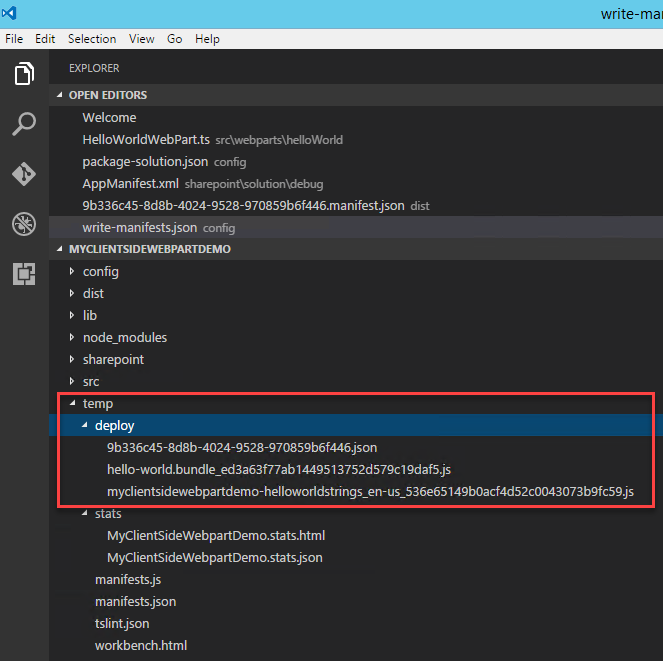Open tslint.json file
The image size is (663, 661).
coord(122,623)
